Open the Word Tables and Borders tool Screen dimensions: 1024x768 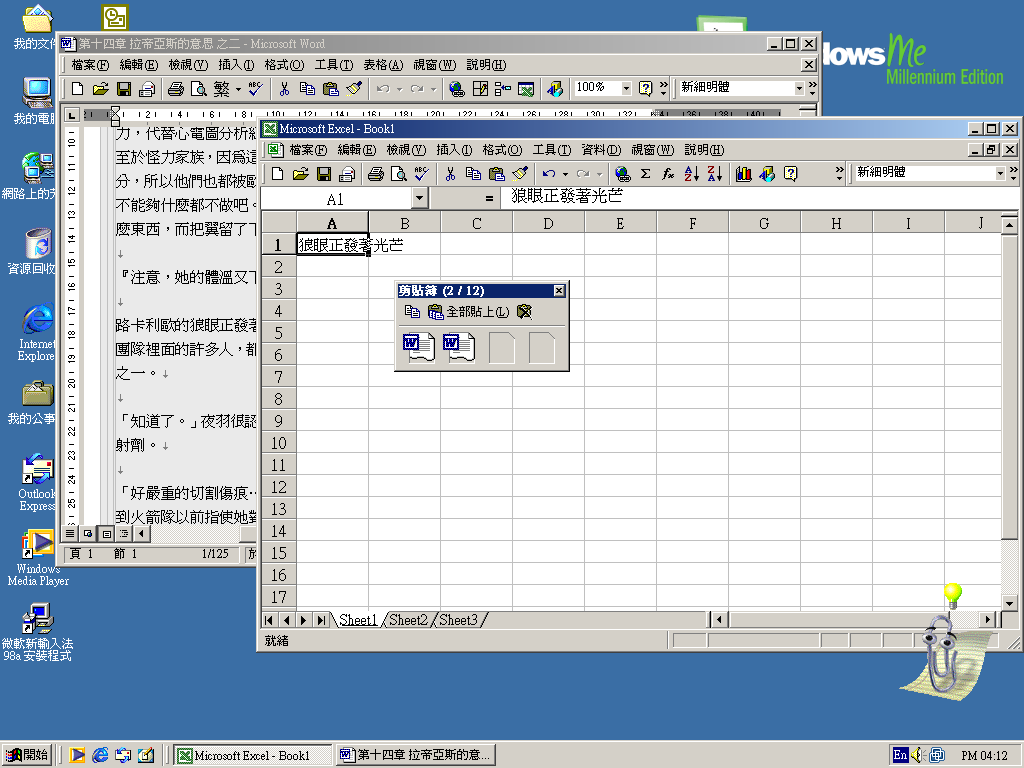[480, 89]
